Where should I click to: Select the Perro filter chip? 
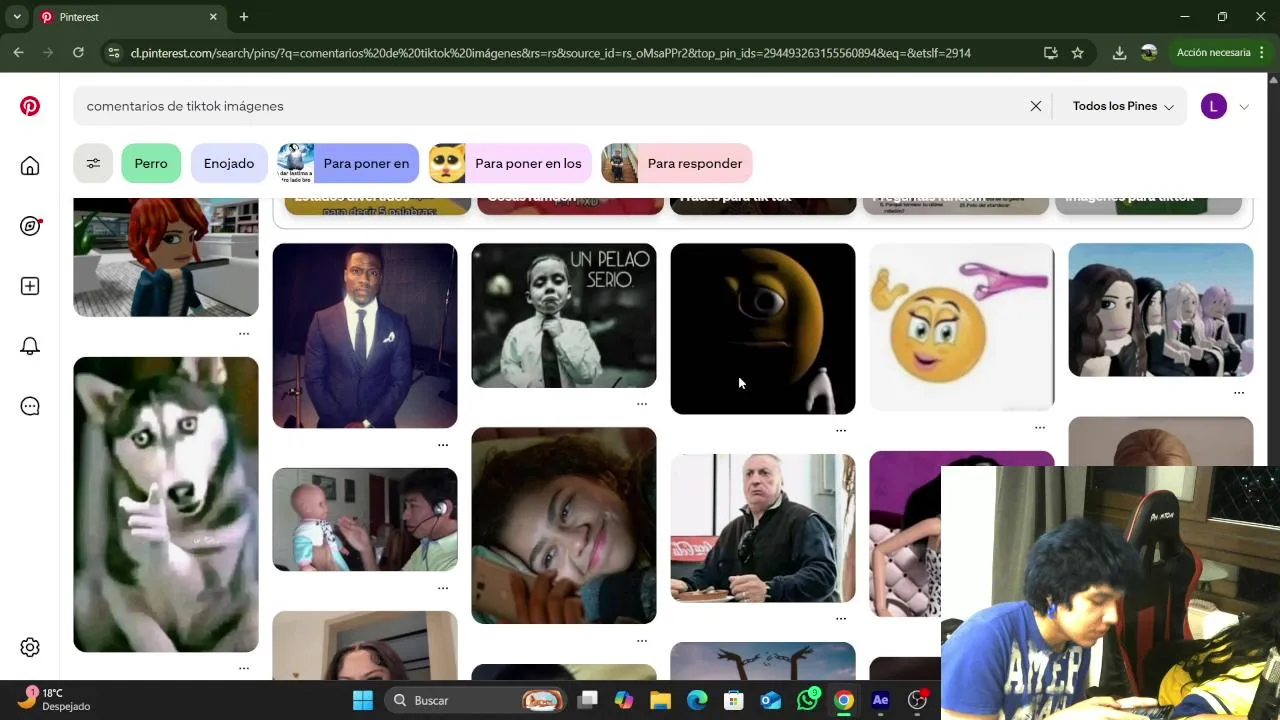tap(151, 163)
